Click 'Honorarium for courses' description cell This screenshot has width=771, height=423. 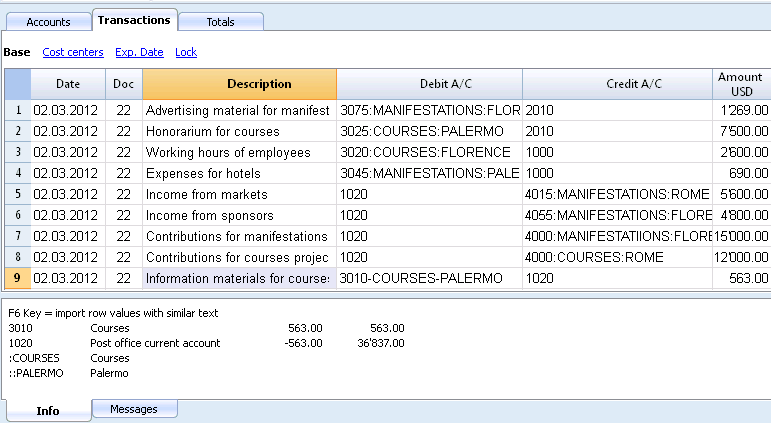tap(239, 131)
